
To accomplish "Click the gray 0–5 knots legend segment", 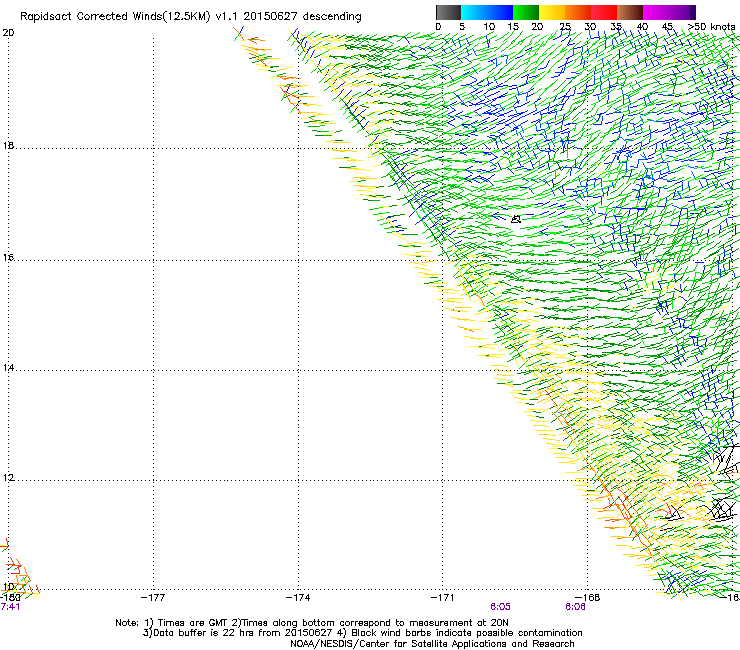I will pyautogui.click(x=448, y=12).
